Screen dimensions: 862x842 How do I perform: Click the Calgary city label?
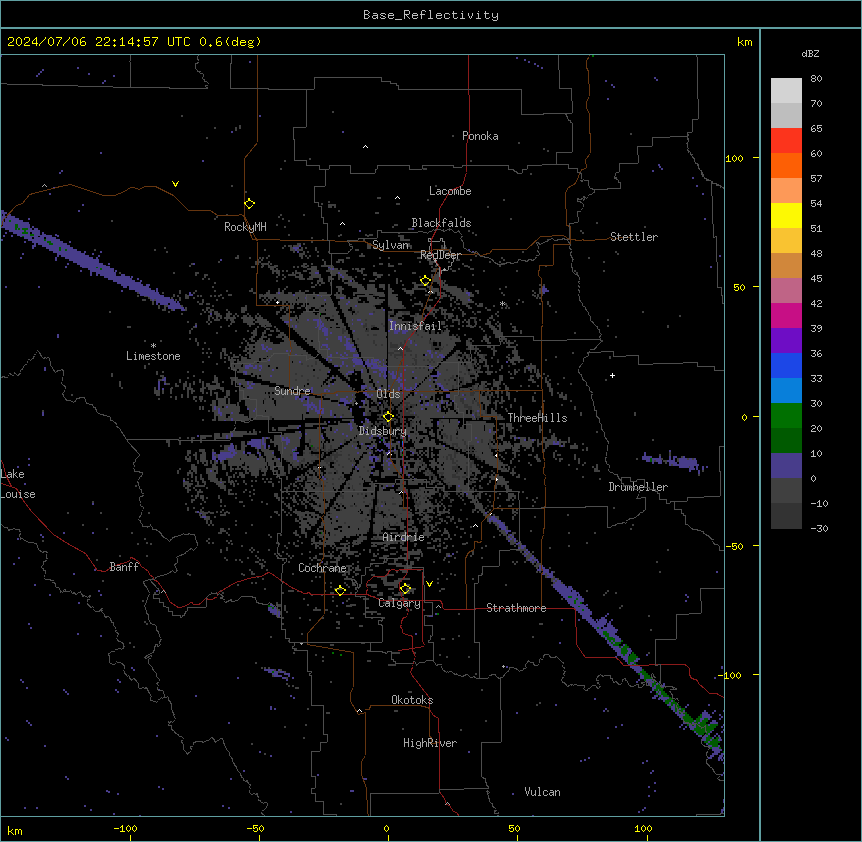coord(399,603)
